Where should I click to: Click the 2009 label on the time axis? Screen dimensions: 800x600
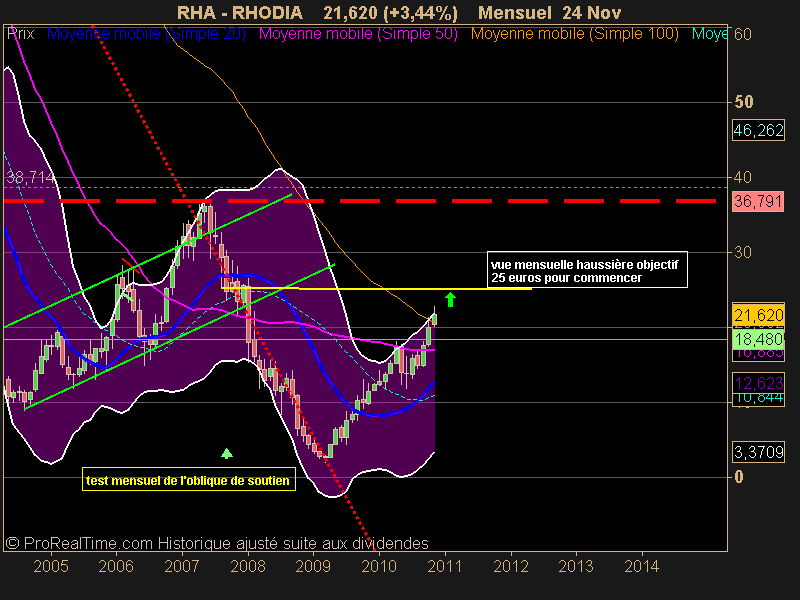coord(313,566)
